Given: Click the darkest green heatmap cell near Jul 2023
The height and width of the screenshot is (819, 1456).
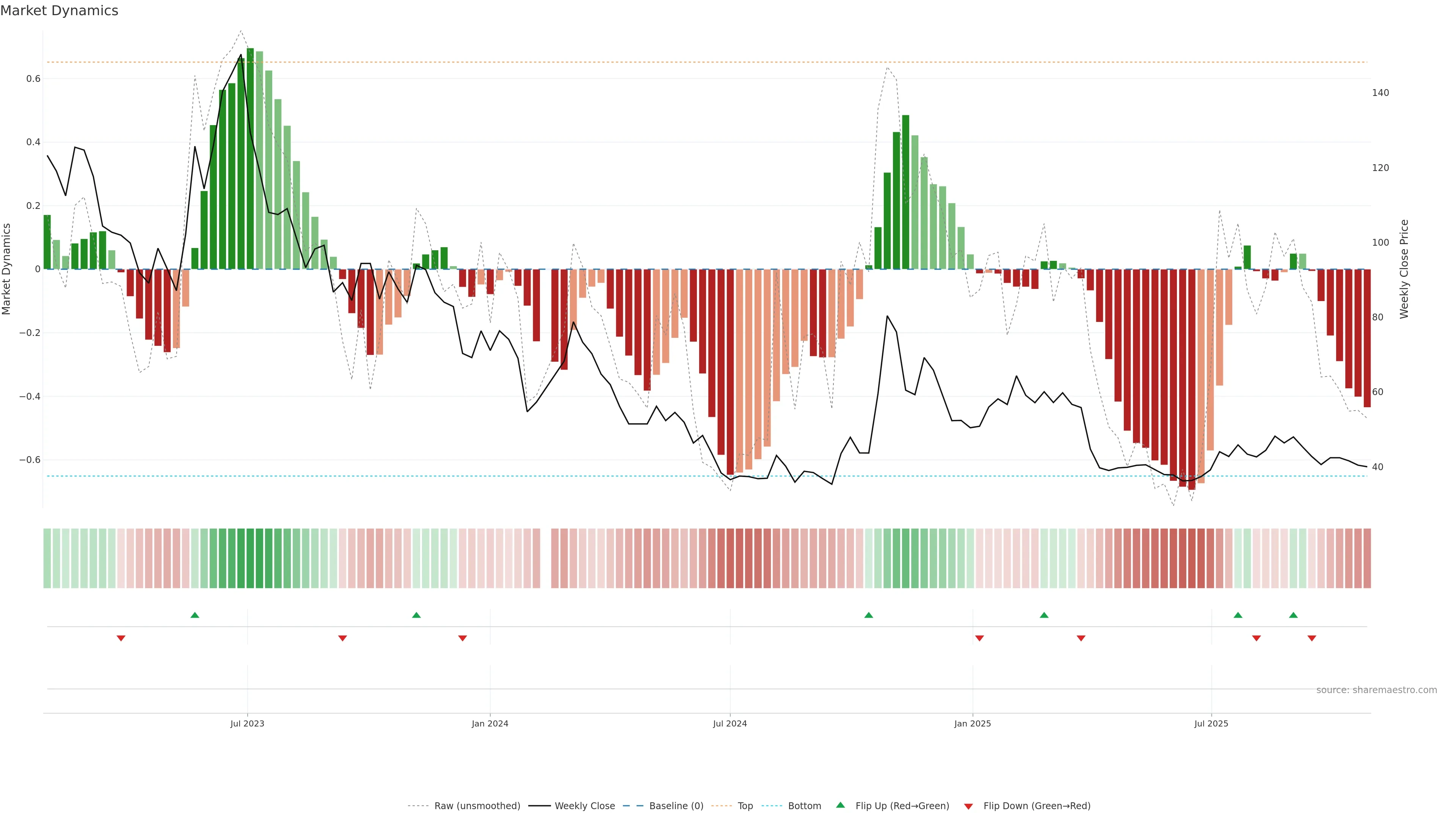Looking at the screenshot, I should (250, 558).
